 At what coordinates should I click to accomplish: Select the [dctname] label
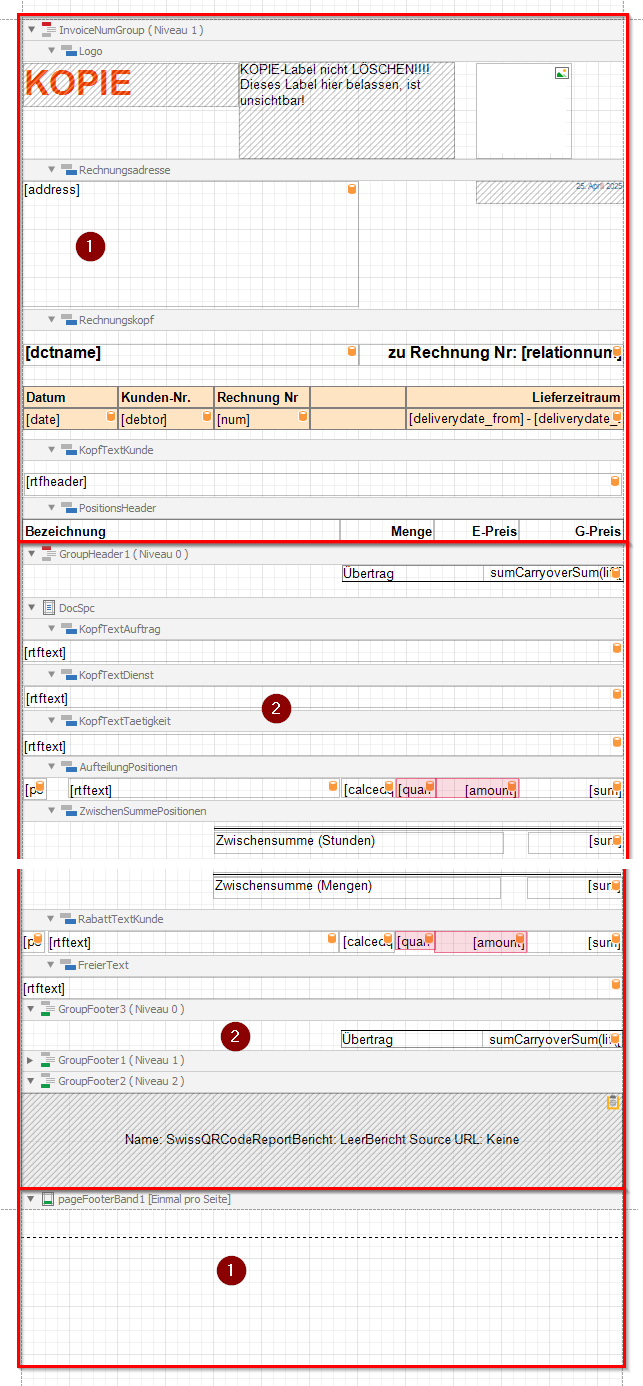coord(190,353)
